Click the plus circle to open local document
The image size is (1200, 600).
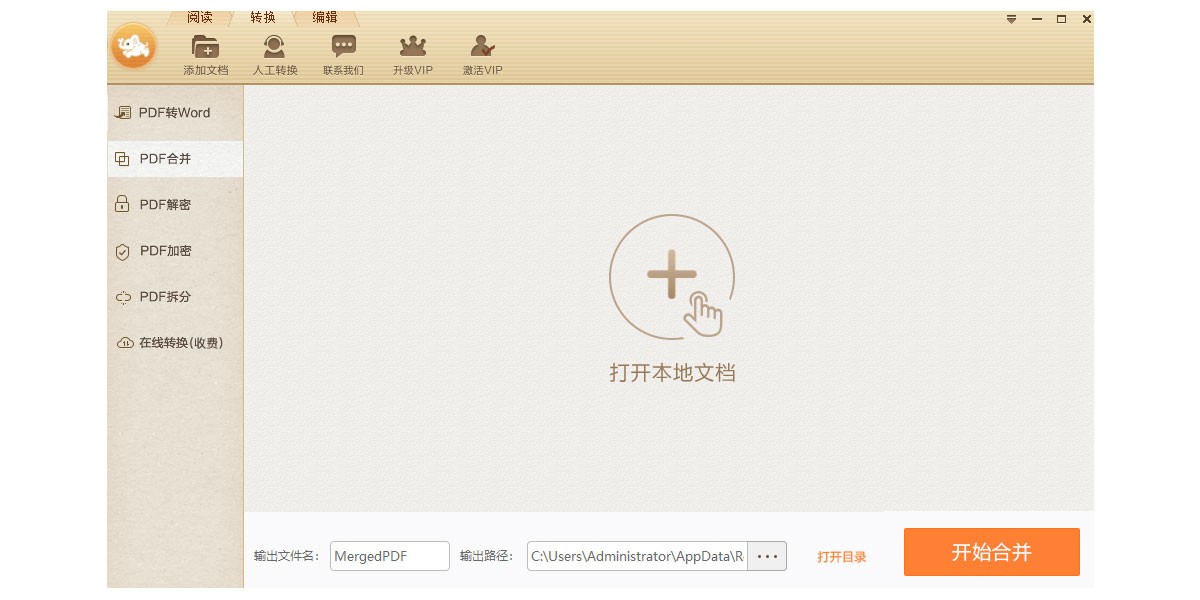click(x=672, y=277)
